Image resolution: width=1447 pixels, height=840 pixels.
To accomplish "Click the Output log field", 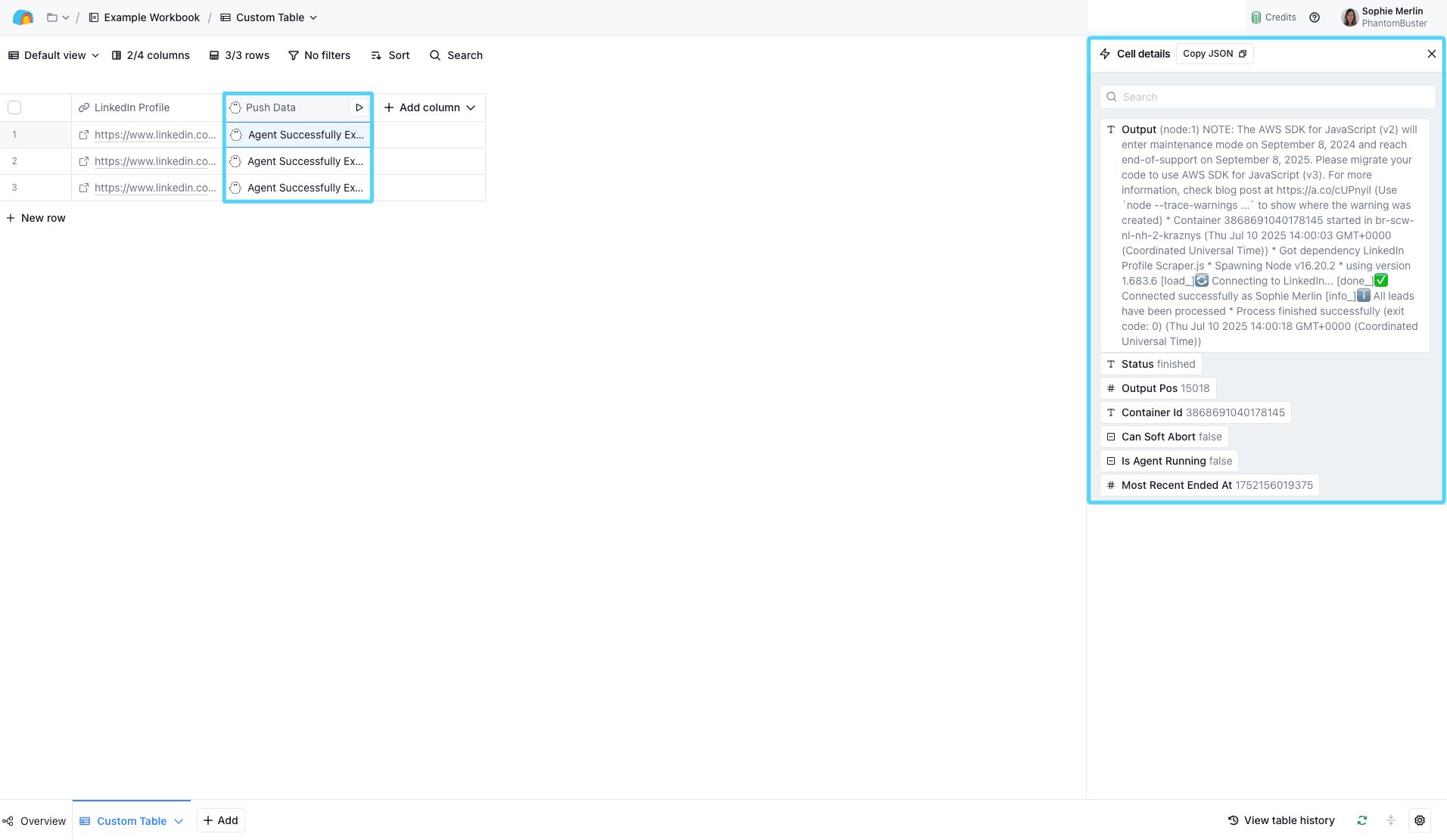I will (1265, 235).
